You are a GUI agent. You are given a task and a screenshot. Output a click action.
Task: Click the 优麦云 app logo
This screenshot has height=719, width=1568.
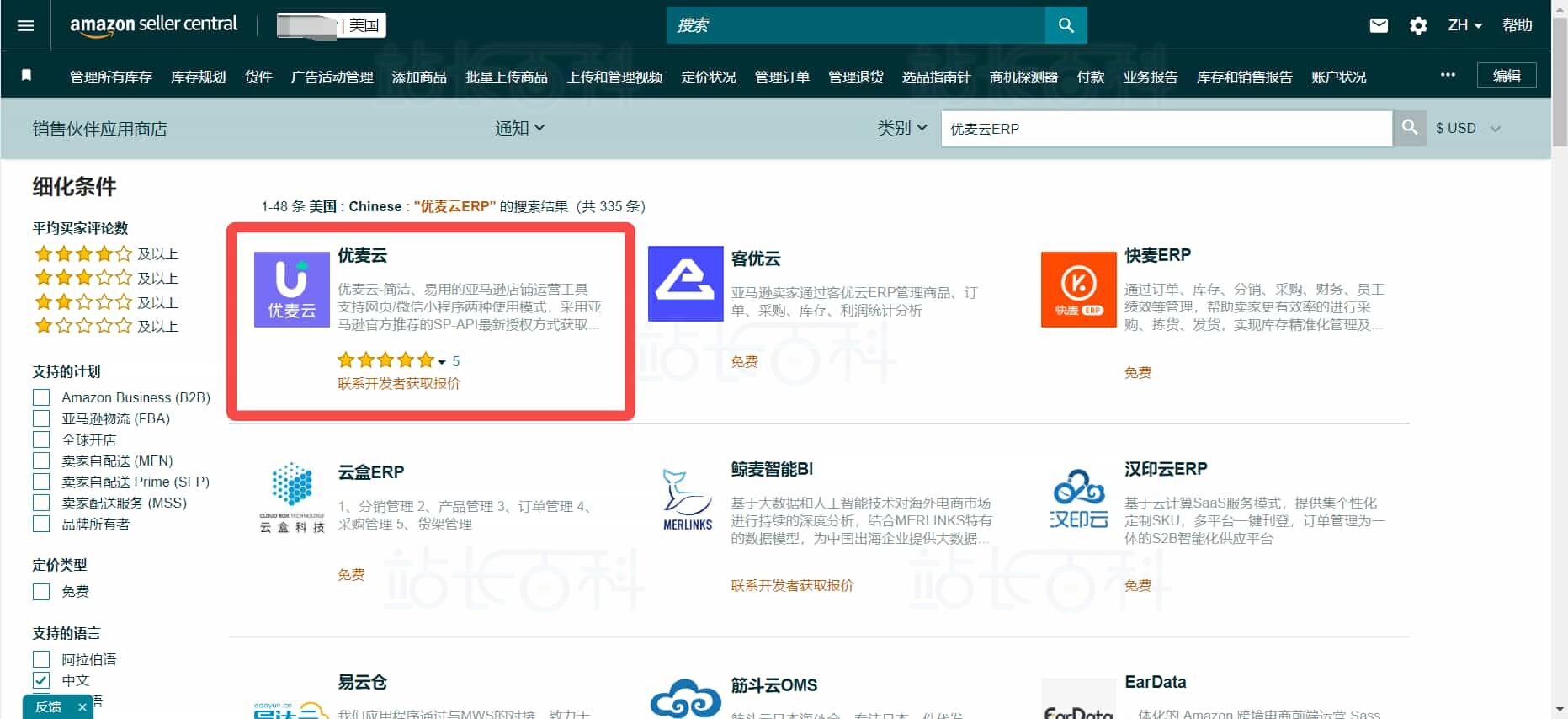click(291, 290)
